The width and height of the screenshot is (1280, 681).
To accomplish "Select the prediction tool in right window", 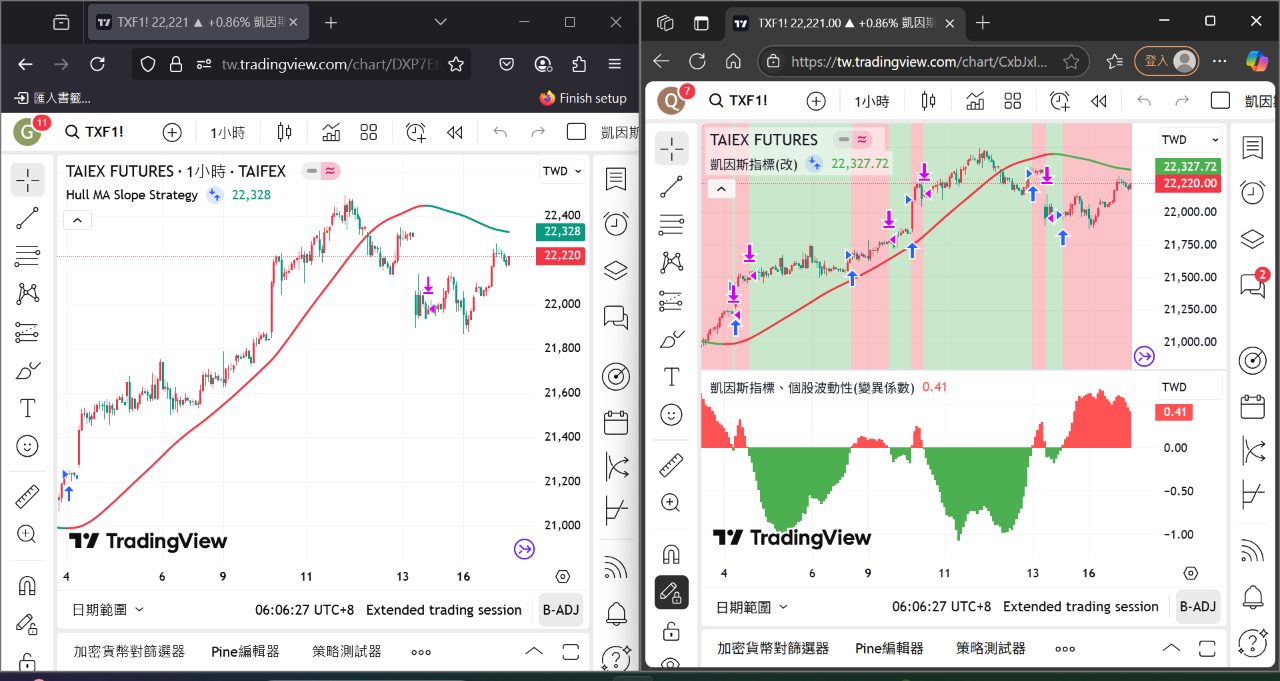I will [x=672, y=301].
